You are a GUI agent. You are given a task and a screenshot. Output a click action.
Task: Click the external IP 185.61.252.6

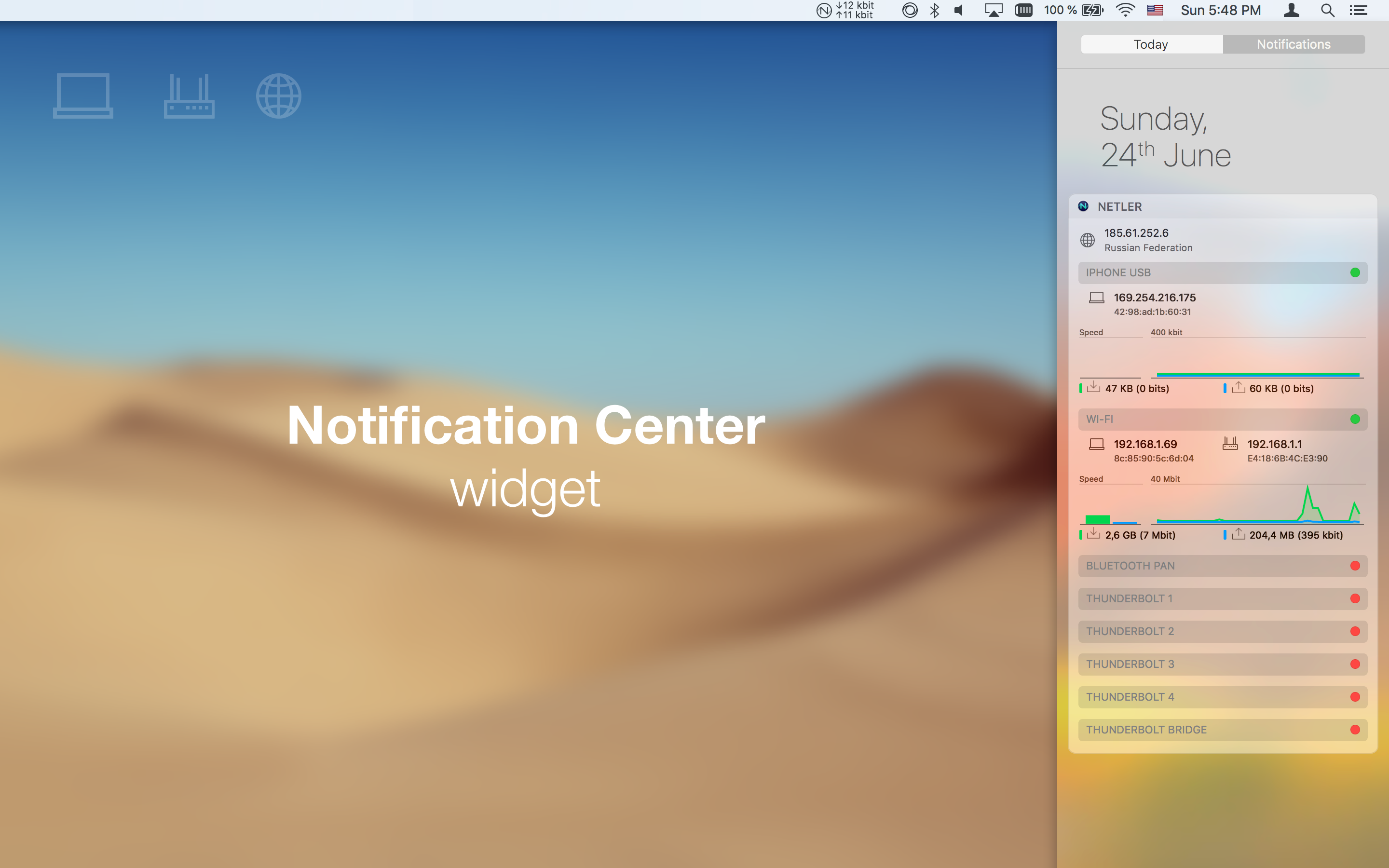(x=1136, y=233)
